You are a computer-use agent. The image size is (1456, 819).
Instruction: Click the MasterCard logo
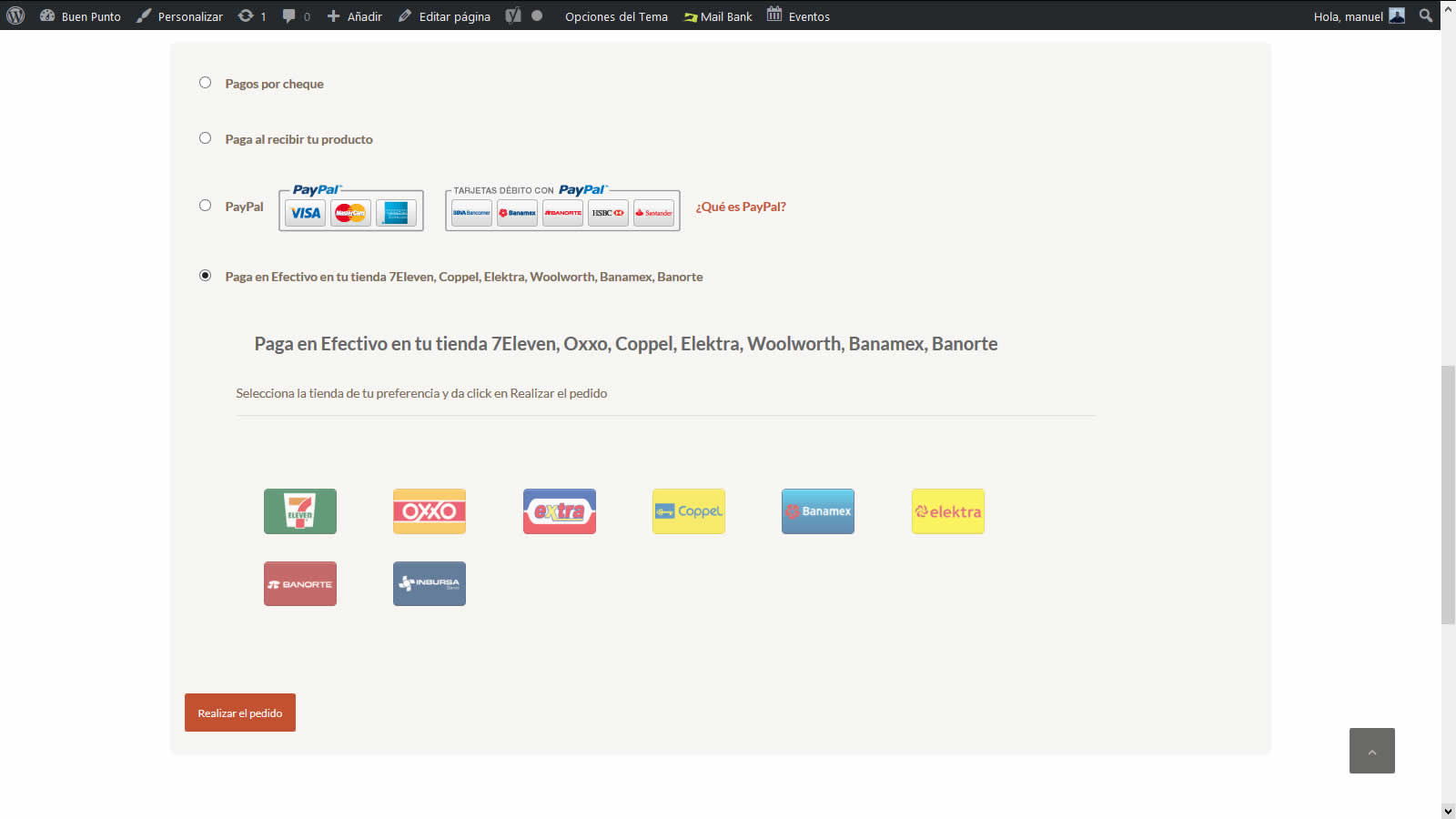350,213
